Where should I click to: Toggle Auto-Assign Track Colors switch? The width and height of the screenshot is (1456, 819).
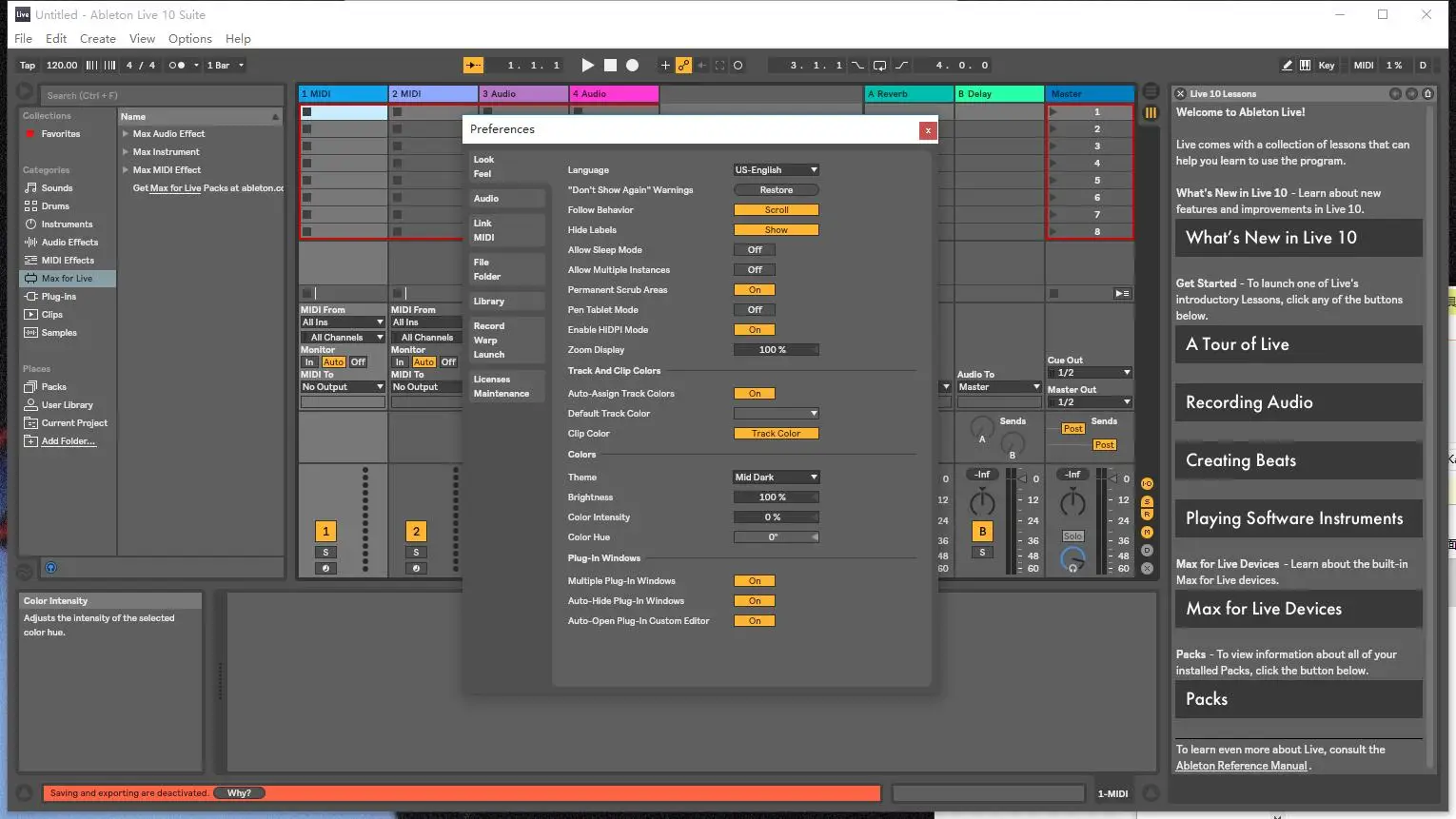pos(754,393)
